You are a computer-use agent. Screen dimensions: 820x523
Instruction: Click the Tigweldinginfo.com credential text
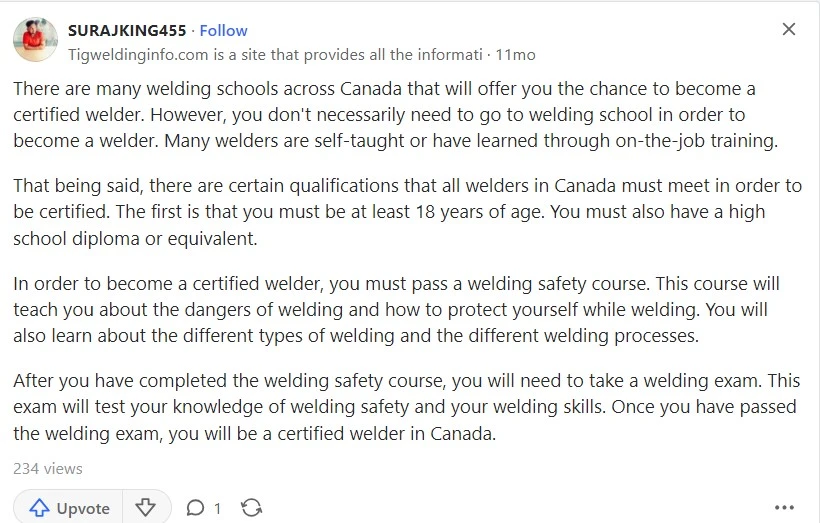[x=275, y=55]
